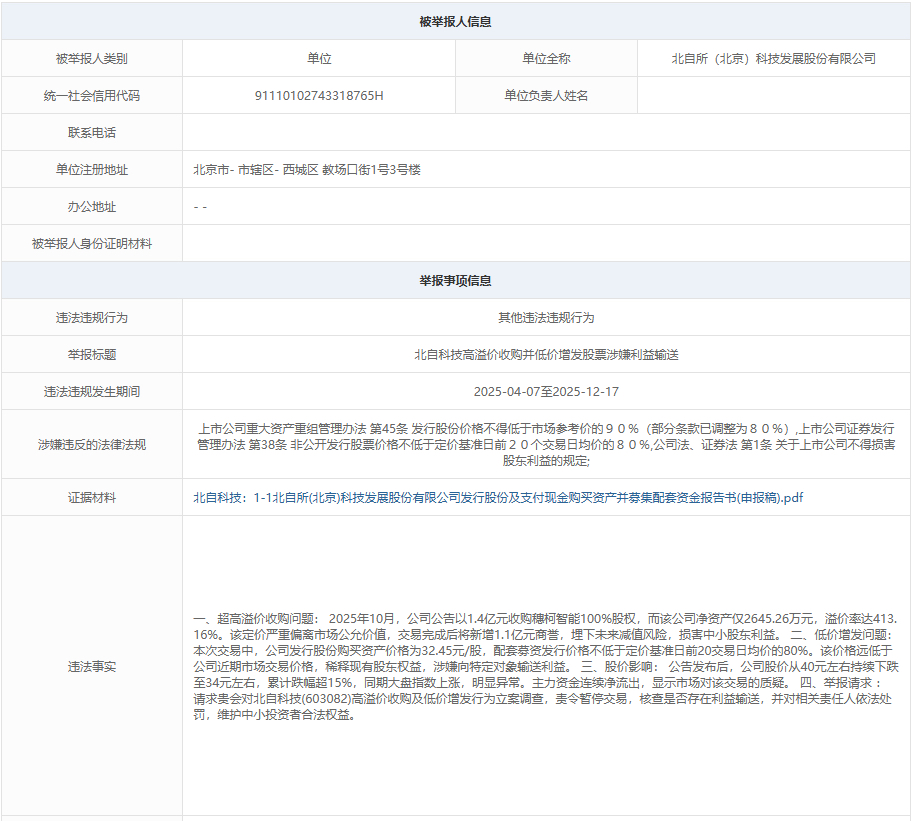912x821 pixels.
Task: Click the 举报标题 label
Action: (x=92, y=355)
